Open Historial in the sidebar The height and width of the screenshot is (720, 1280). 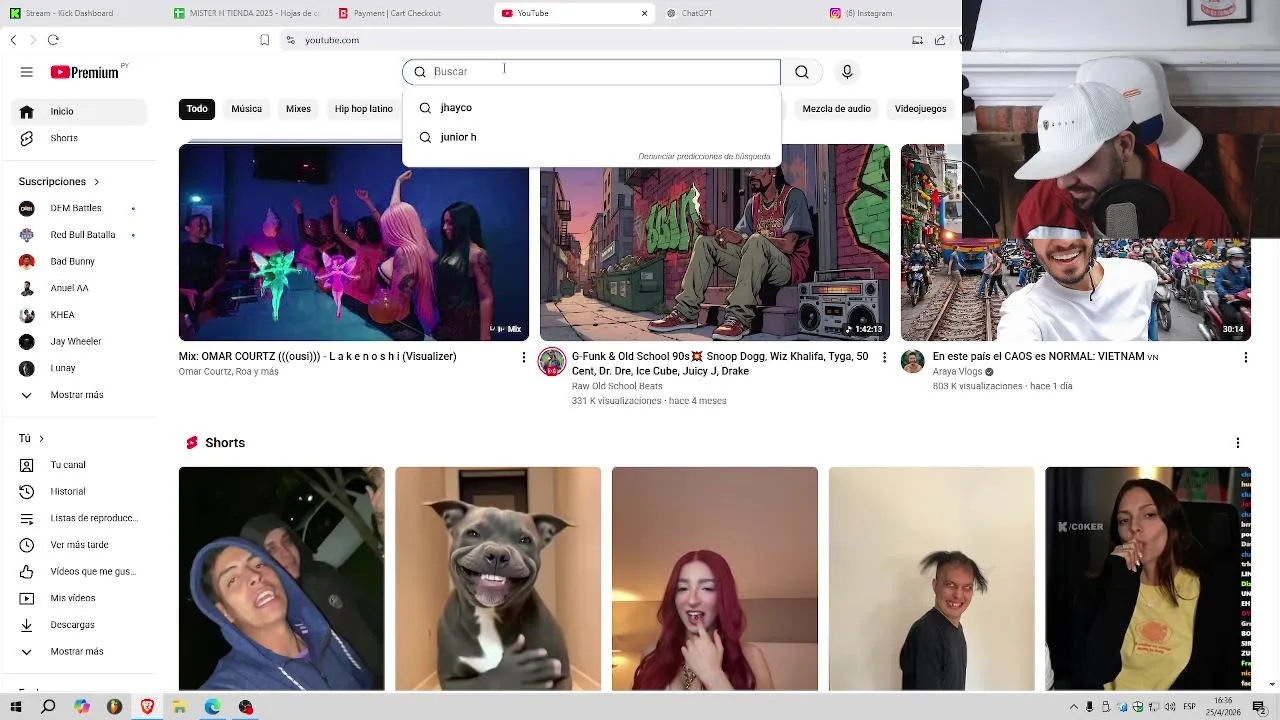[x=78, y=491]
